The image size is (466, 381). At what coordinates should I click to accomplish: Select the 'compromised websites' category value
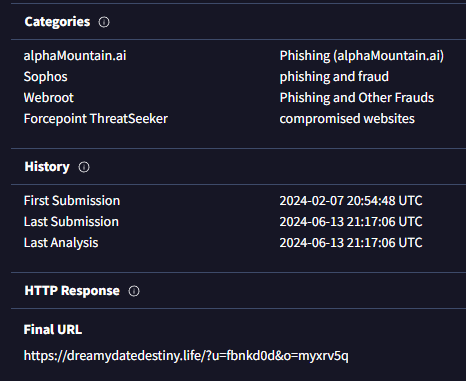click(347, 119)
